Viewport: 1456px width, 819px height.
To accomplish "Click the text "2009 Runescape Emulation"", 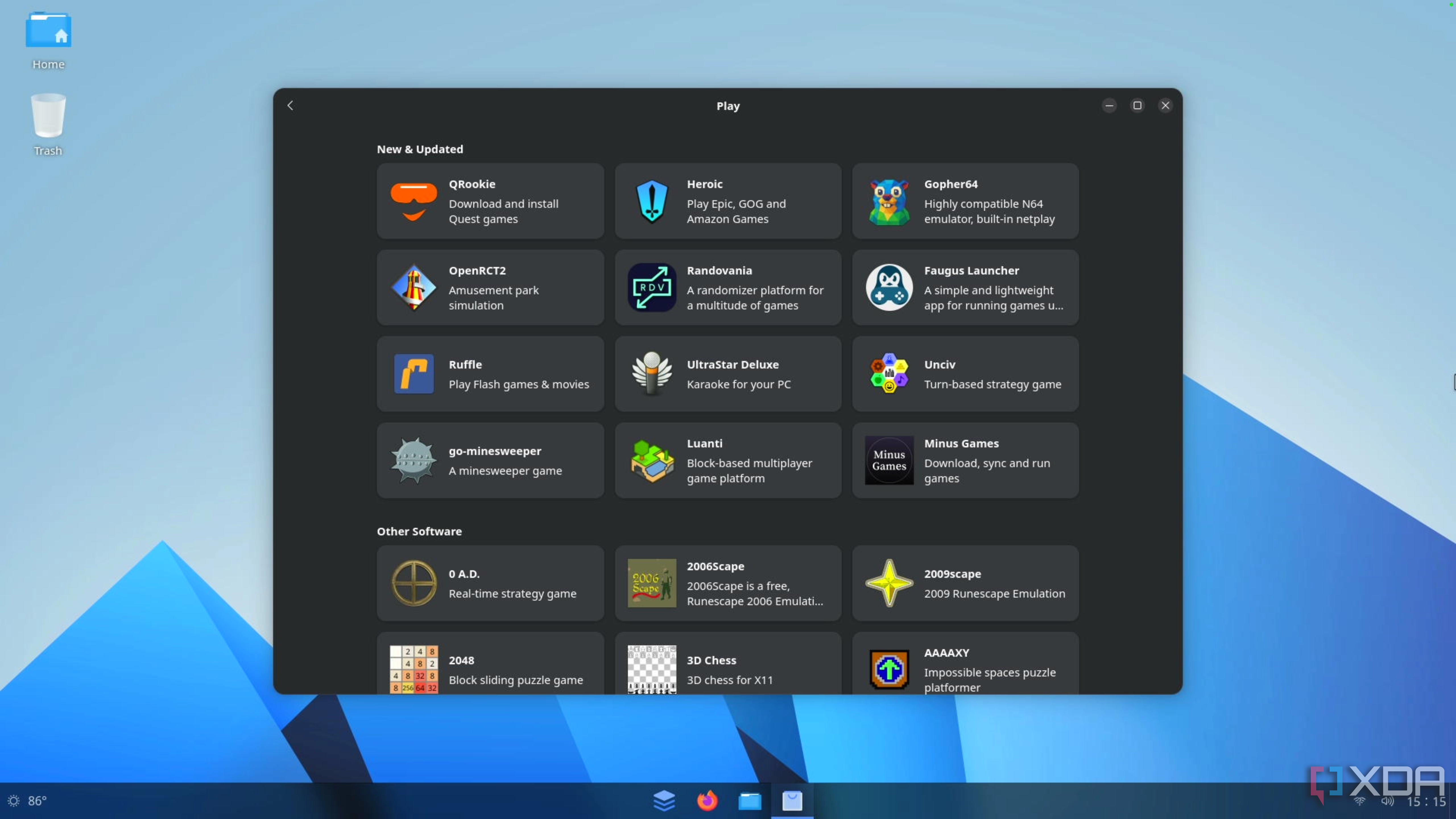I will pos(994,593).
